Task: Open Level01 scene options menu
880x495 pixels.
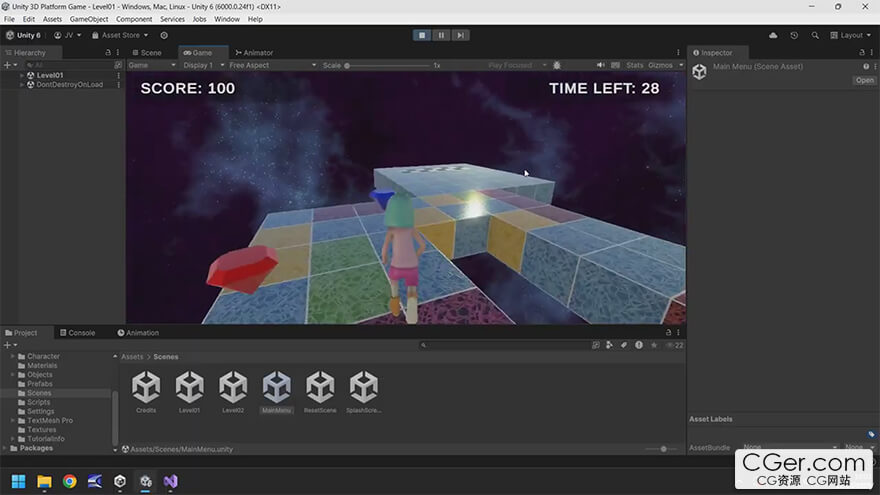Action: point(118,75)
